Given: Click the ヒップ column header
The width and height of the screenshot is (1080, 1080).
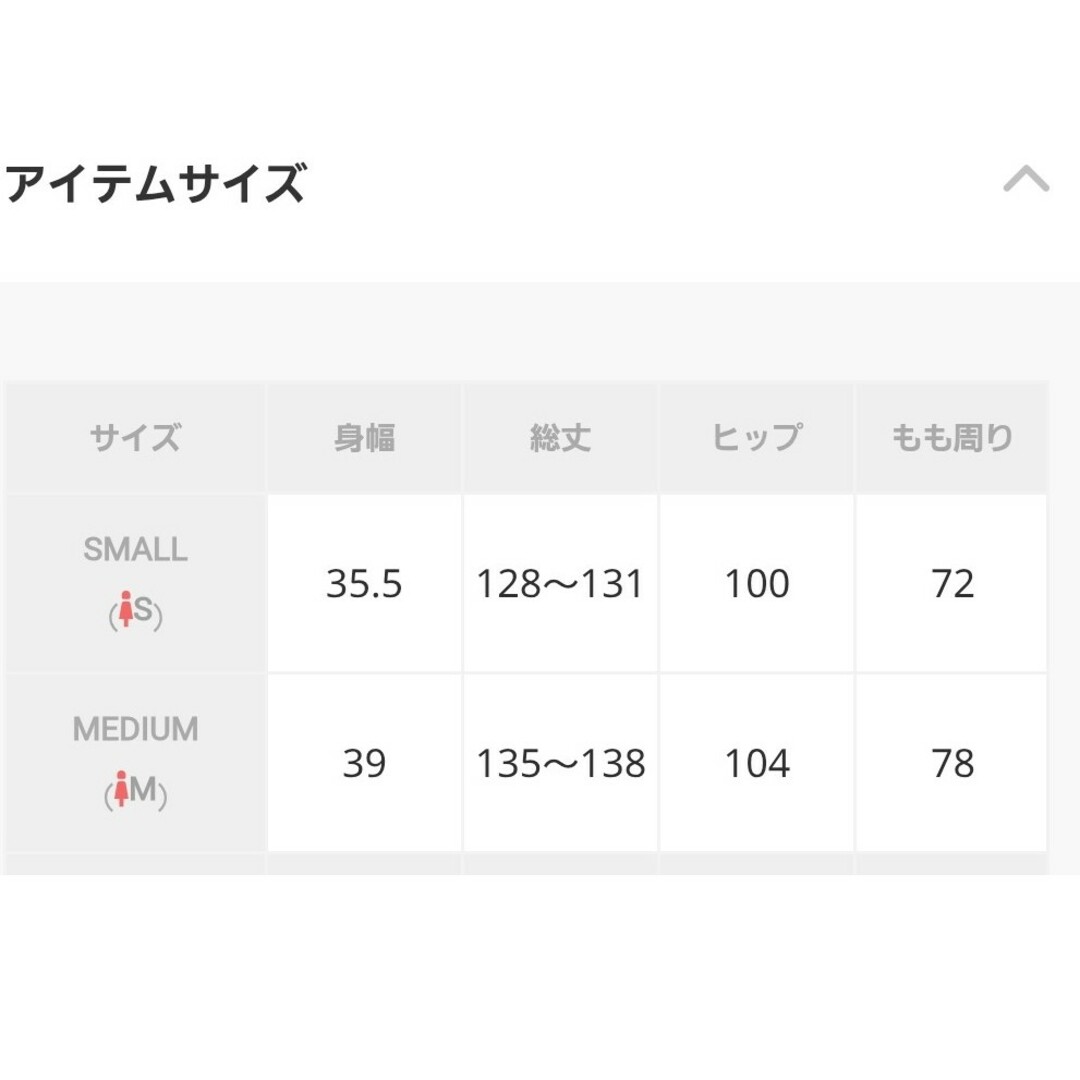Looking at the screenshot, I should click(756, 437).
